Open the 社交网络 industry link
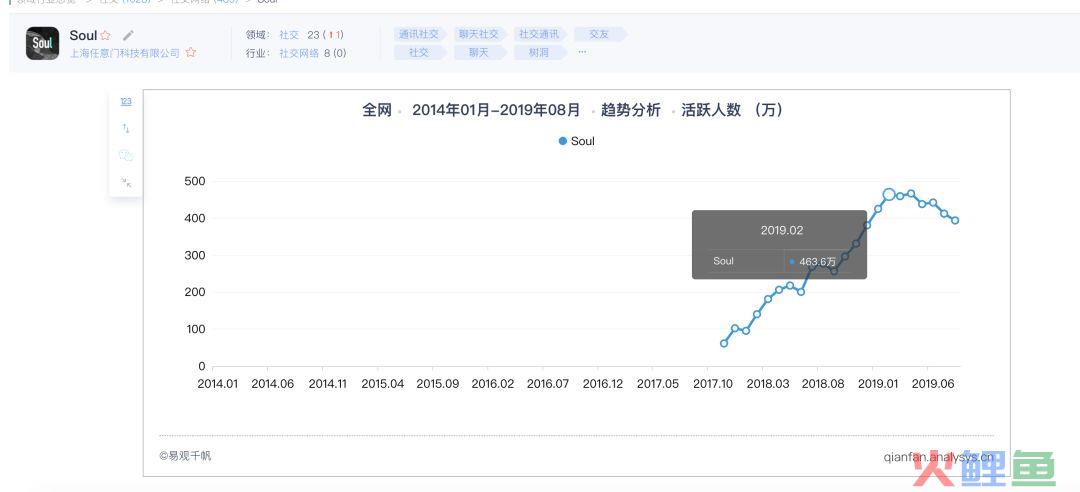This screenshot has height=492, width=1080. pos(299,53)
